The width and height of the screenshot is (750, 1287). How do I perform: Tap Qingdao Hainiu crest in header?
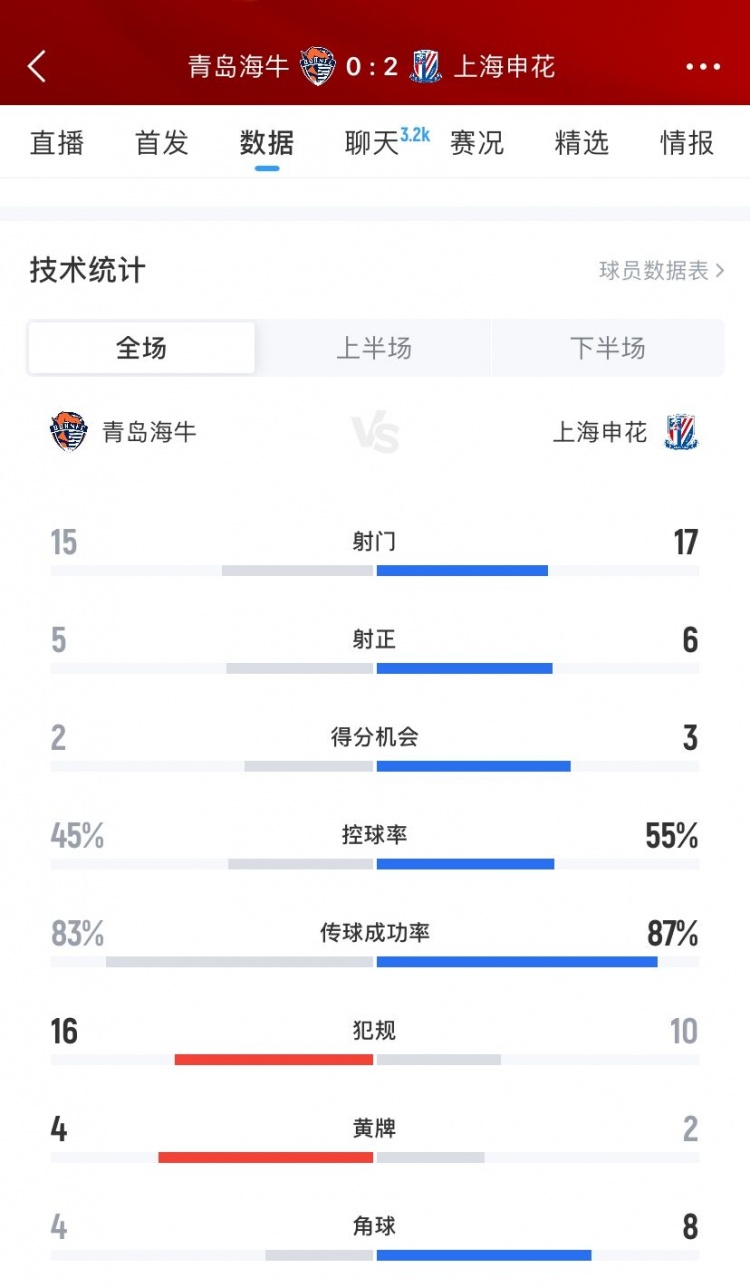[318, 67]
